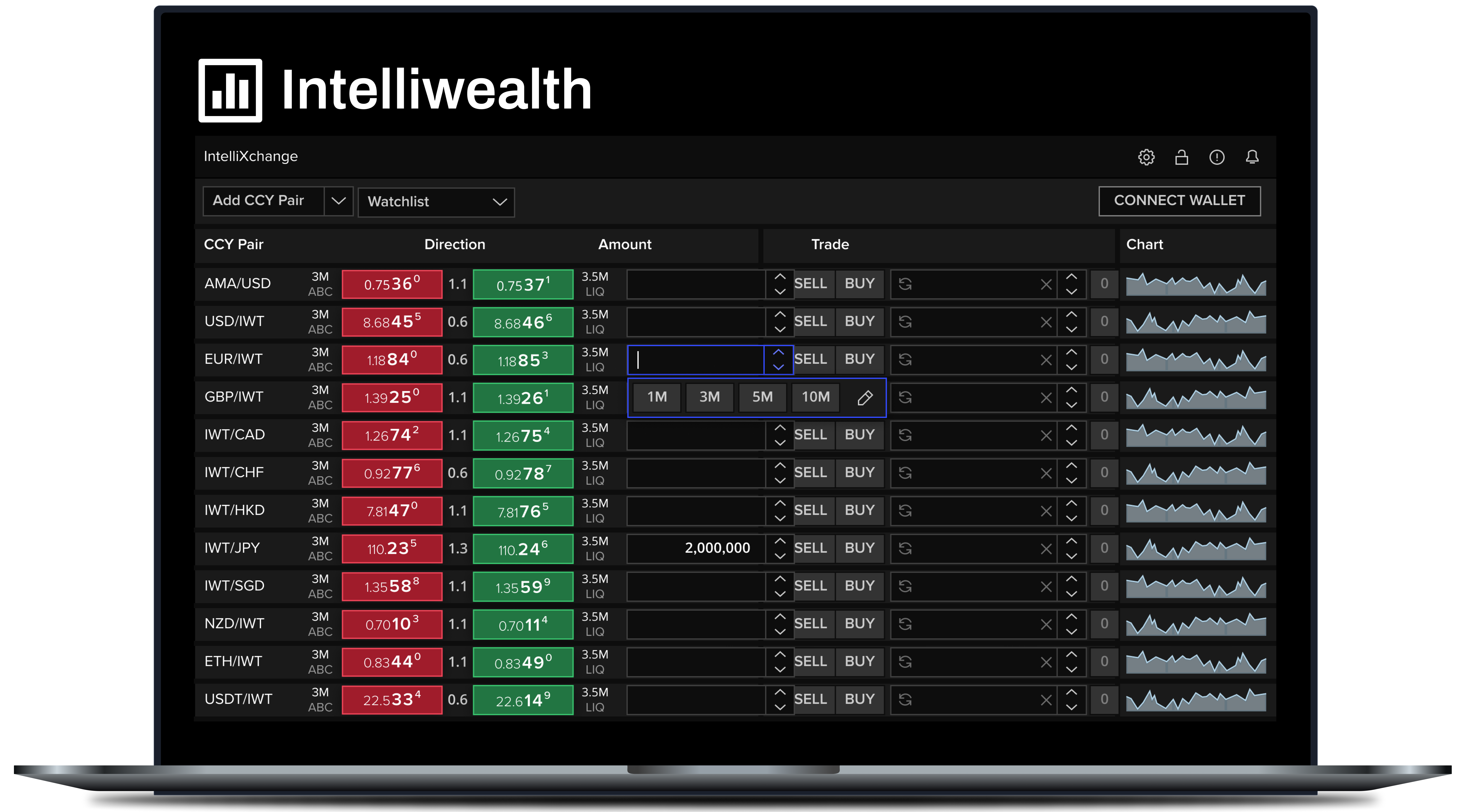This screenshot has height=812, width=1466.
Task: Click refresh icon in IWT/HKD row
Action: coord(905,511)
